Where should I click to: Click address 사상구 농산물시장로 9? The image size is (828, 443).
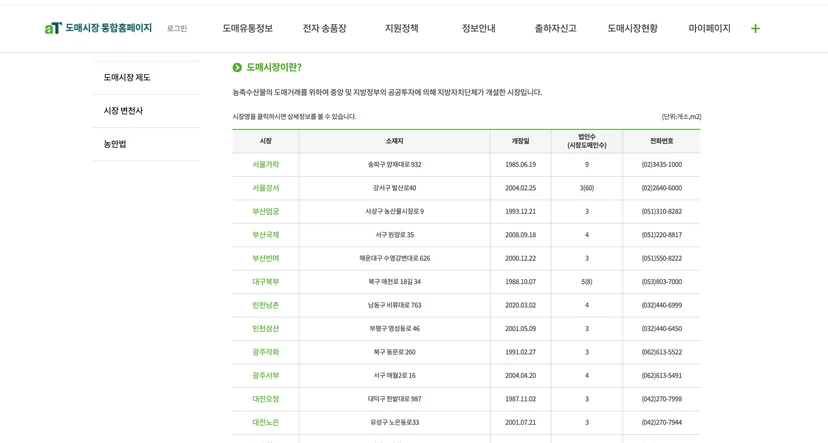pos(394,211)
